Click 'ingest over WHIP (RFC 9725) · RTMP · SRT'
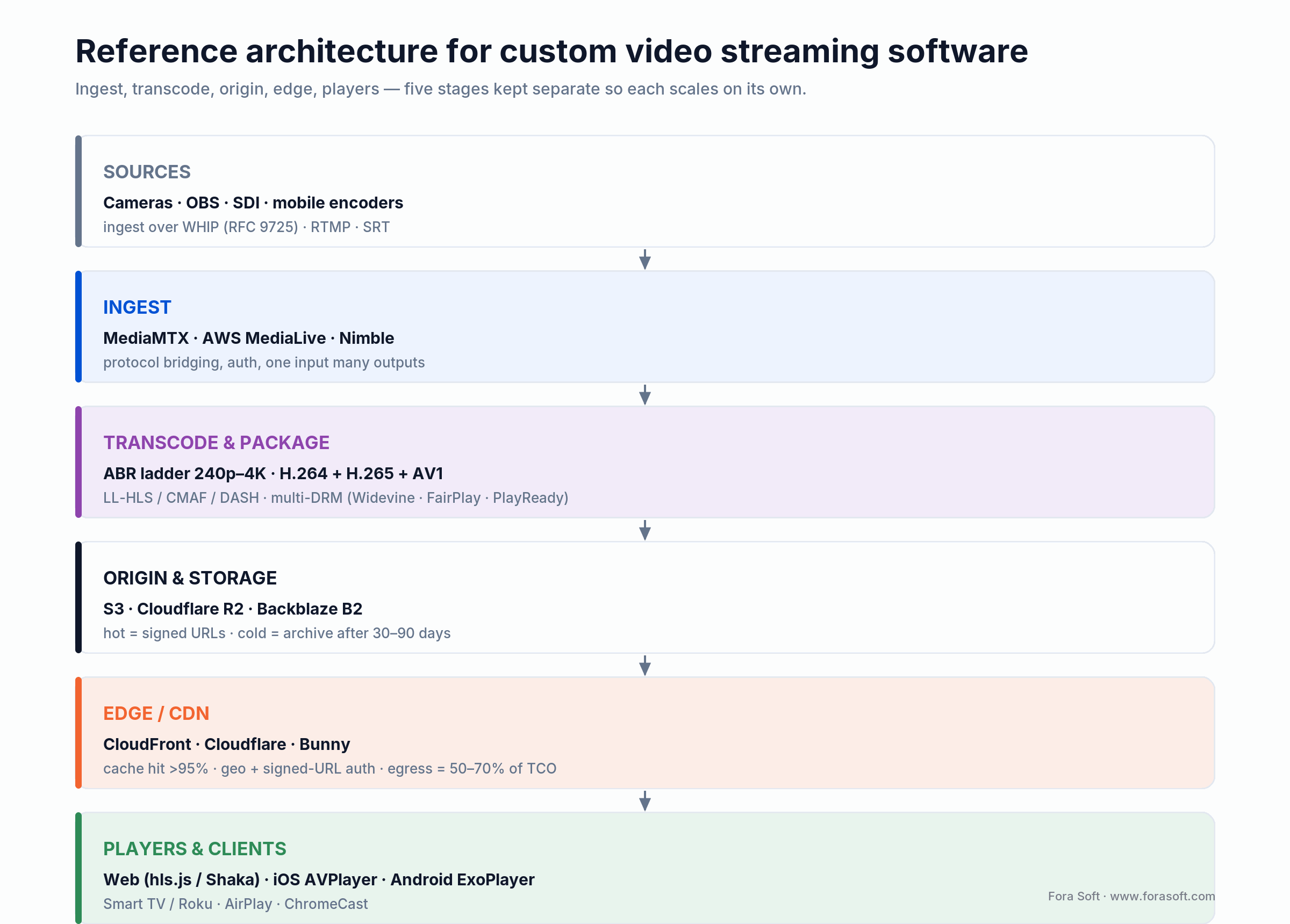Image resolution: width=1290 pixels, height=924 pixels. click(246, 227)
